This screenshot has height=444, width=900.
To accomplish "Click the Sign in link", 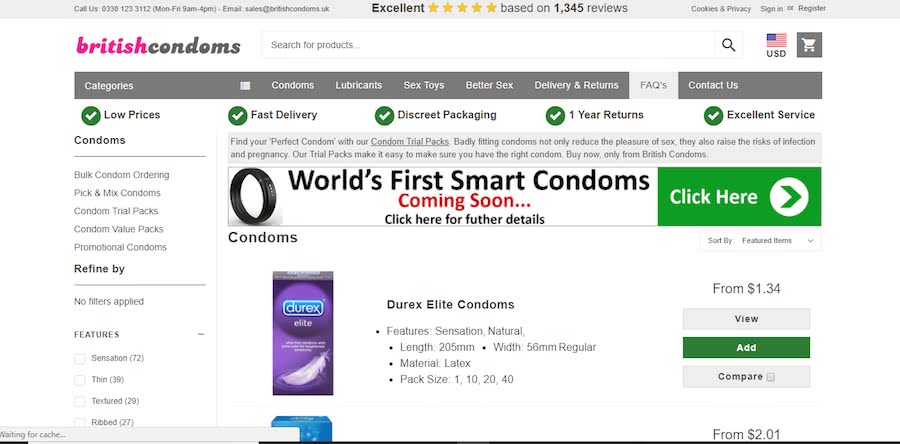I will (771, 9).
